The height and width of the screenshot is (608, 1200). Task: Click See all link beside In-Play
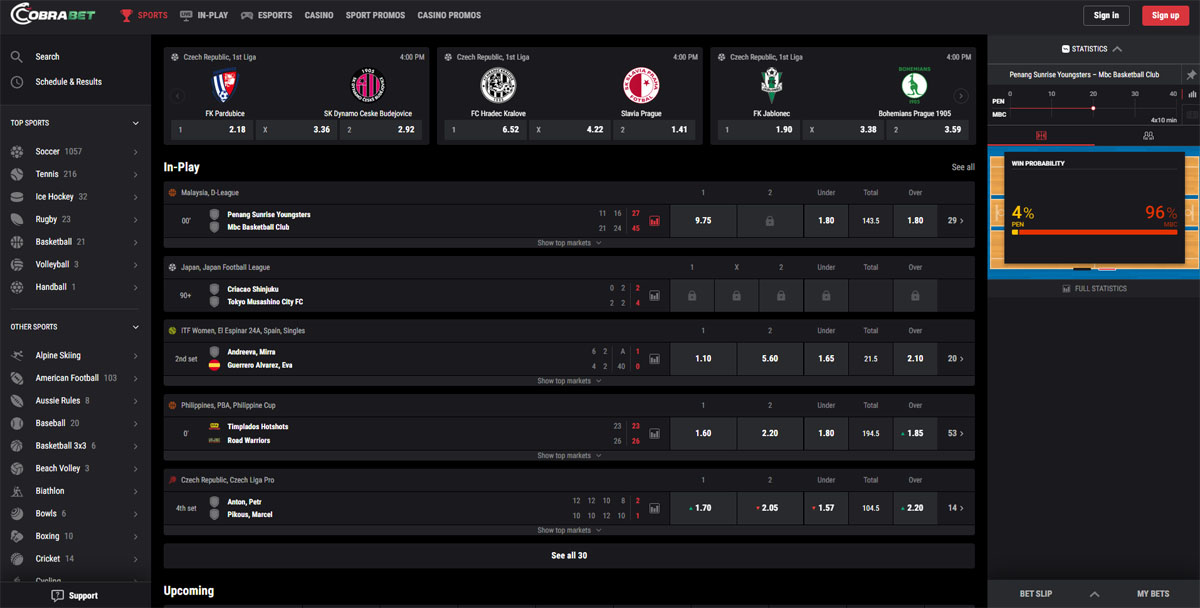(963, 167)
